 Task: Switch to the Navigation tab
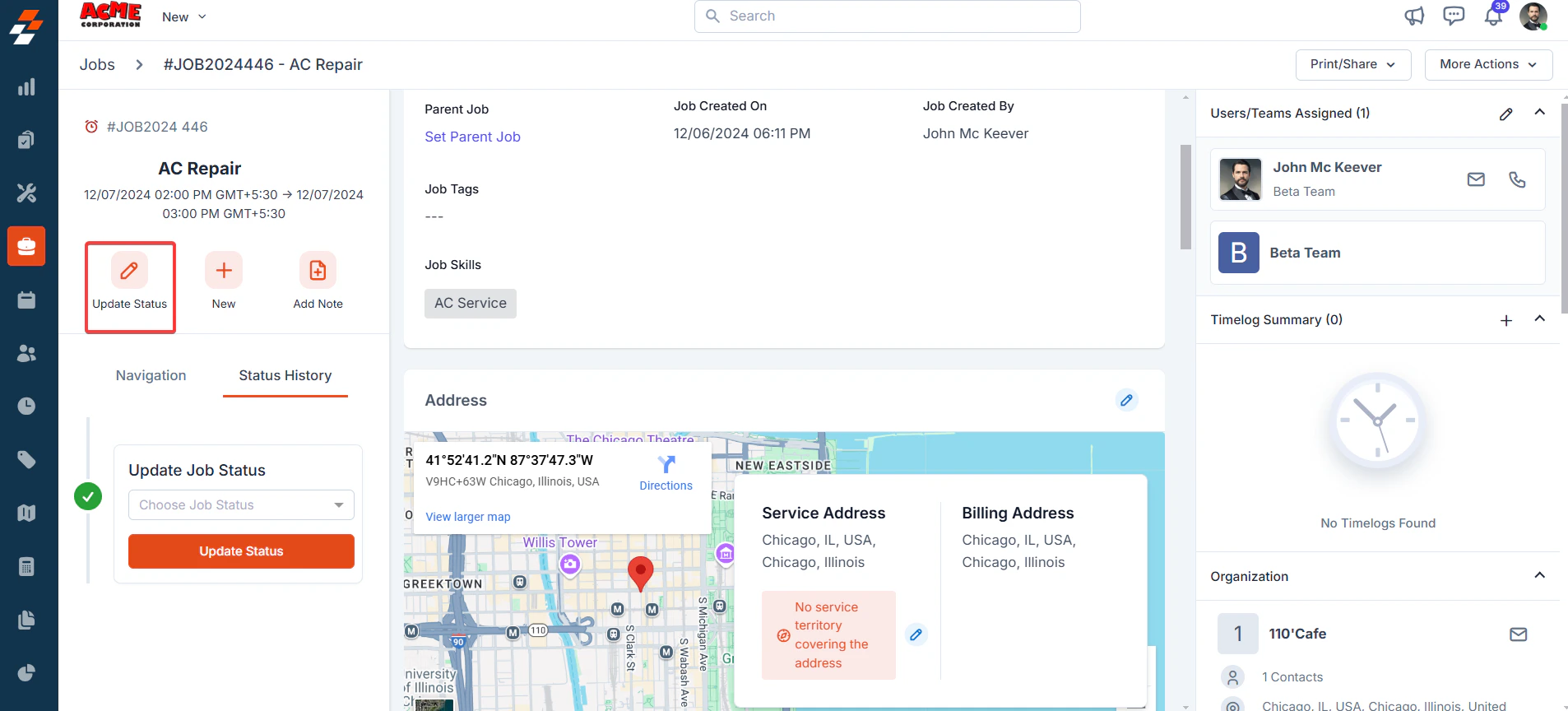[151, 375]
